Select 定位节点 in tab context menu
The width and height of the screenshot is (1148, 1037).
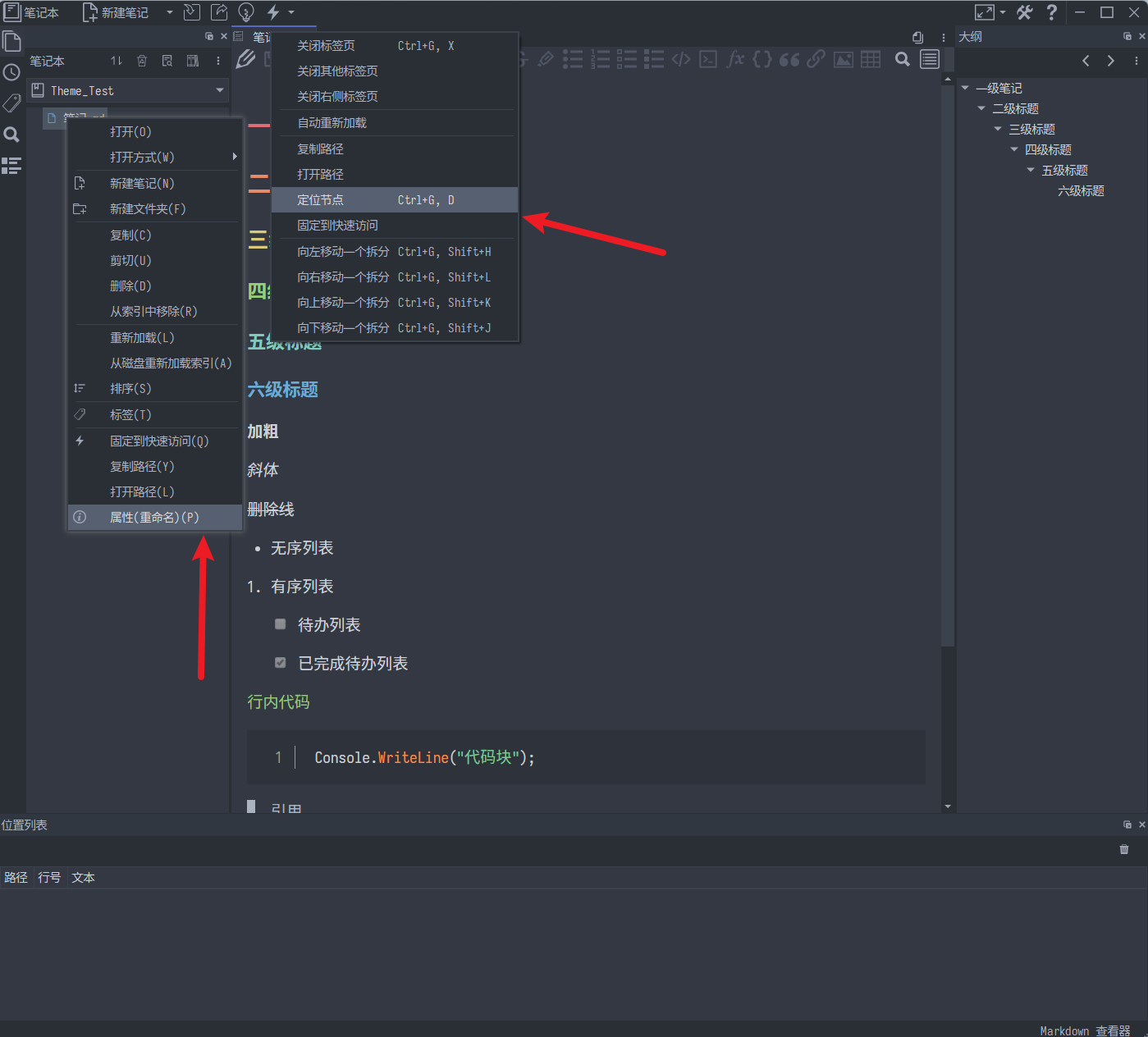click(x=395, y=200)
